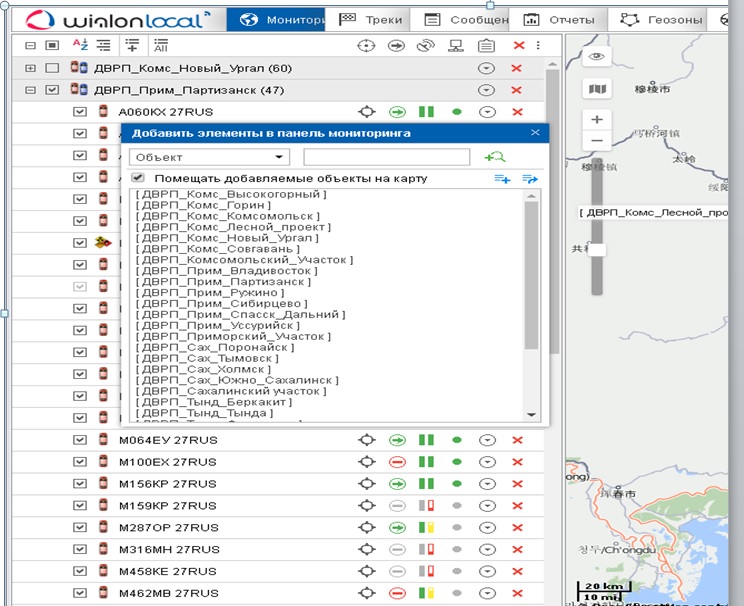744x606 pixels.
Task: Toggle the map visibility eye icon
Action: 598,57
